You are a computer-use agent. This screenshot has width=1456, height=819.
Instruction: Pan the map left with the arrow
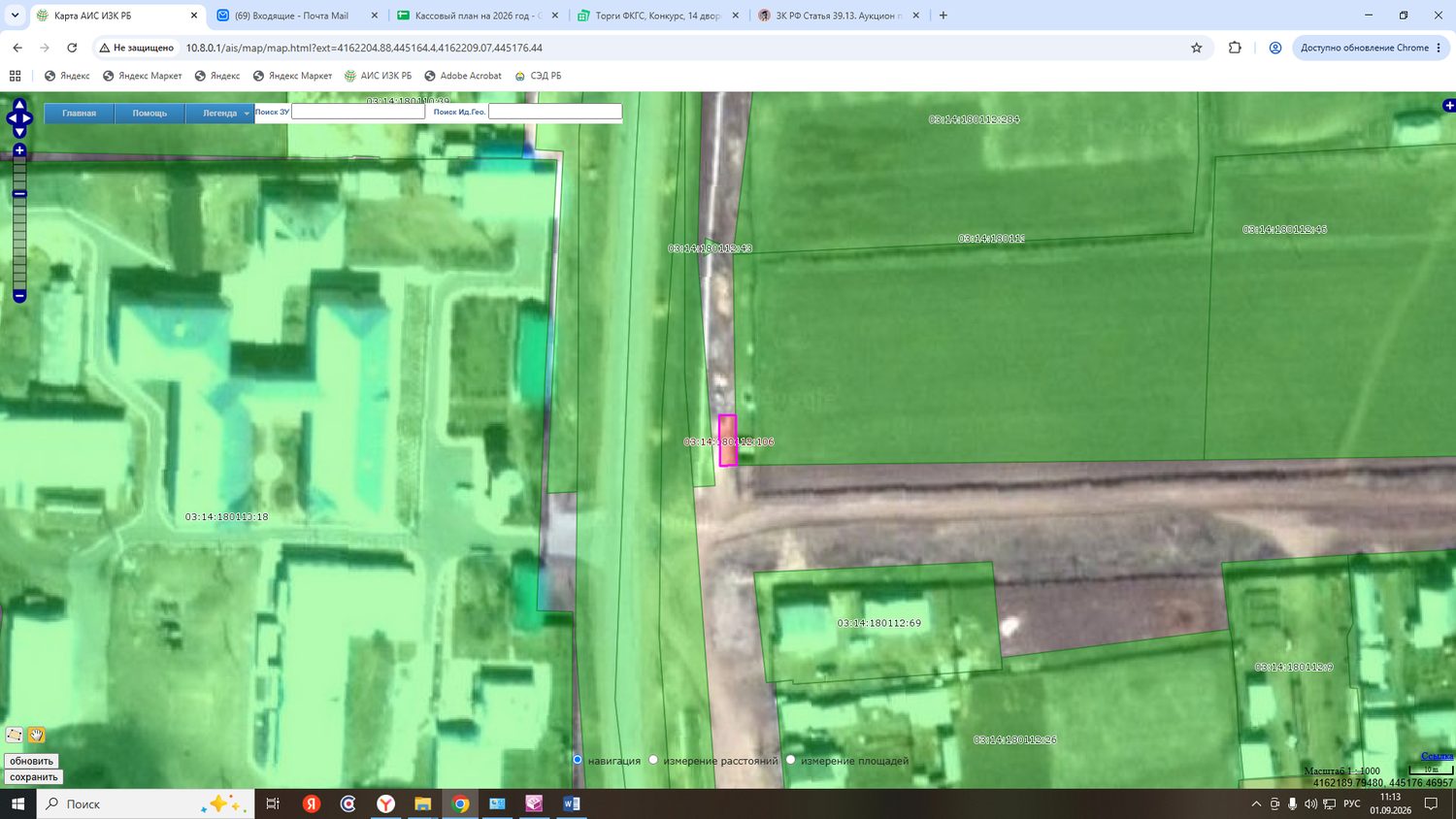pos(12,118)
